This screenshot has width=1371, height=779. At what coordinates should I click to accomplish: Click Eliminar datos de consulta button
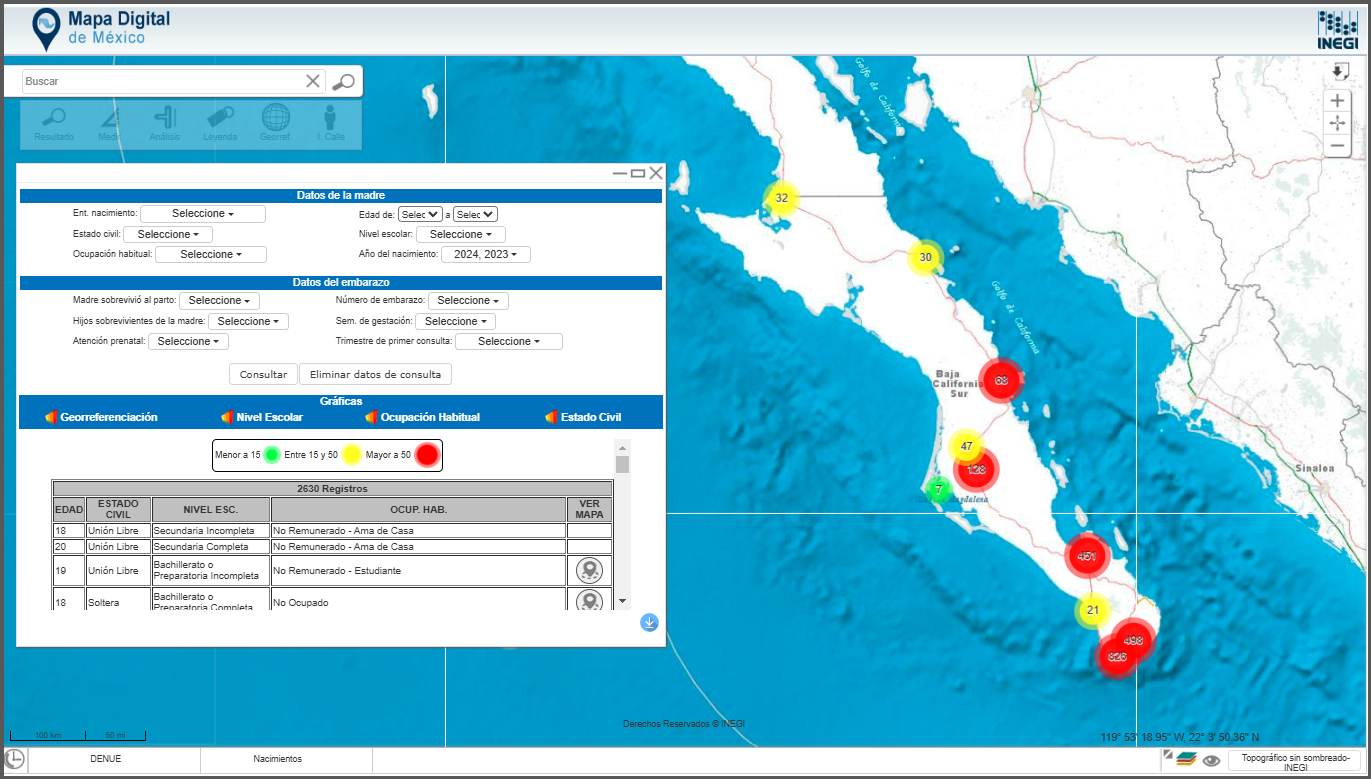click(375, 374)
